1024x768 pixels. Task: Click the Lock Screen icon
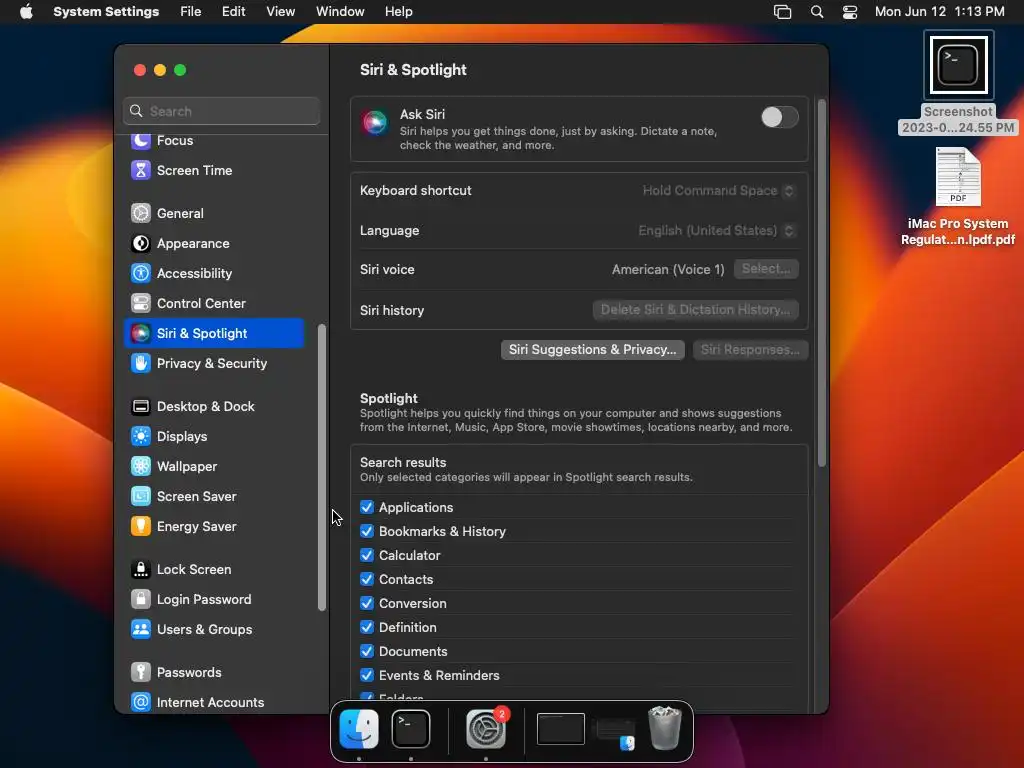pyautogui.click(x=140, y=570)
